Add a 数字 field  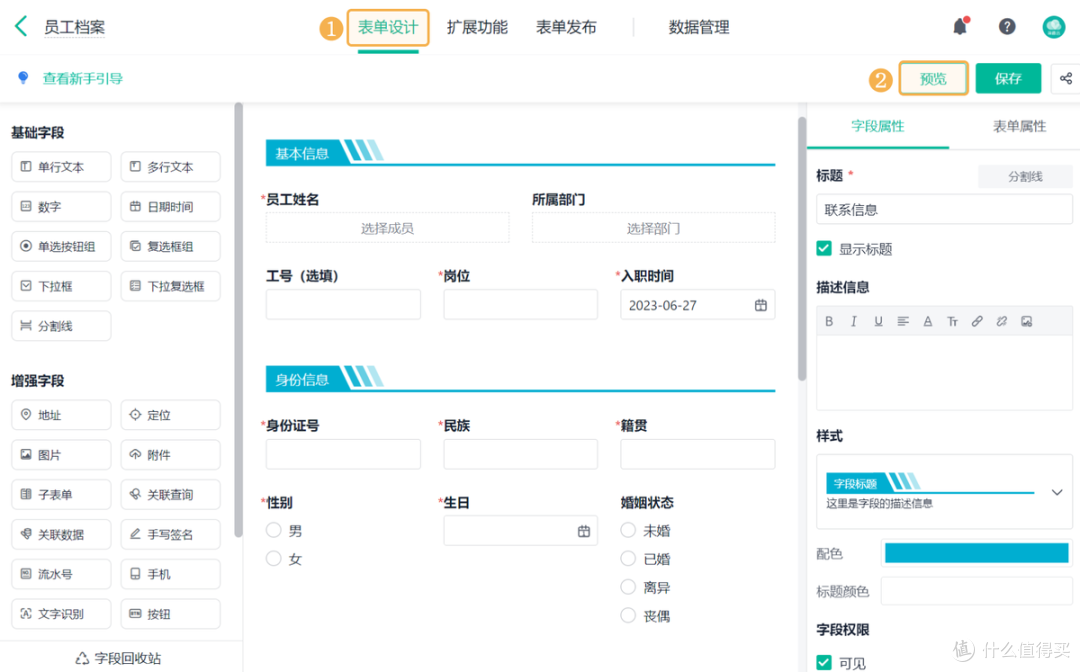click(x=61, y=207)
